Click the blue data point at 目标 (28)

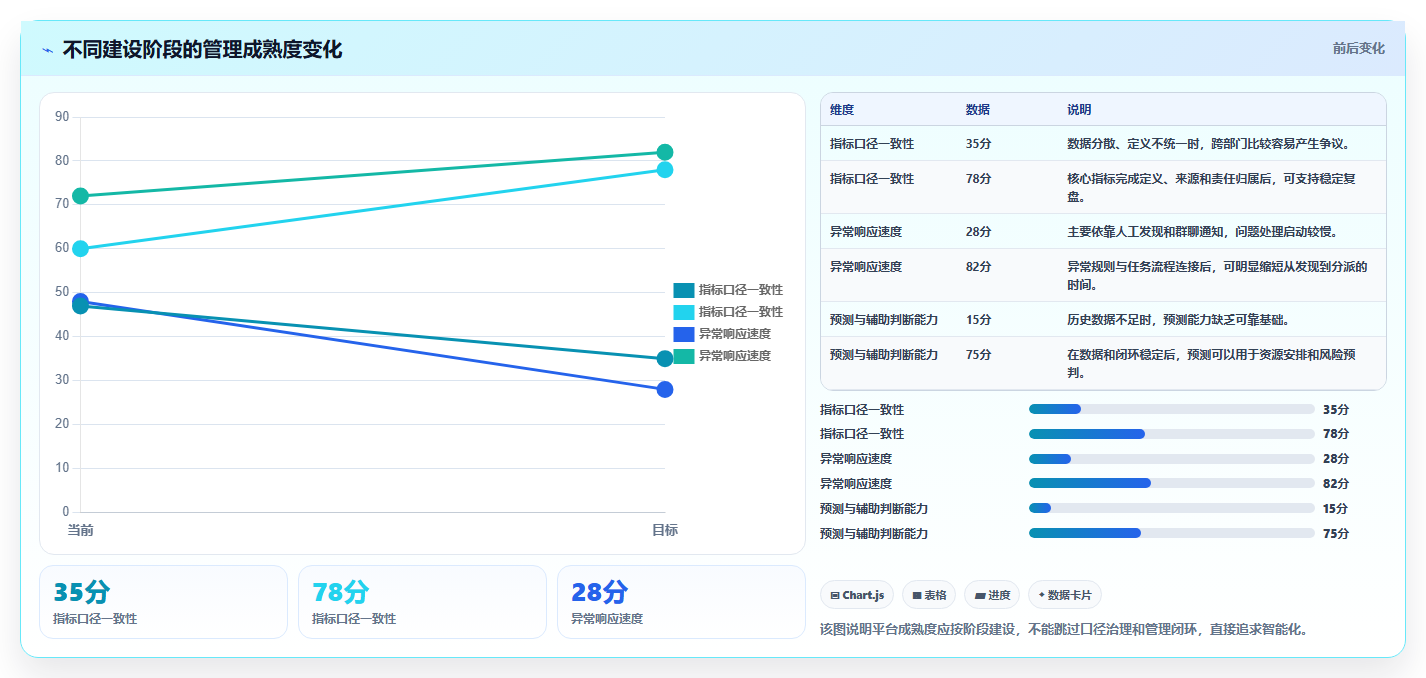665,389
